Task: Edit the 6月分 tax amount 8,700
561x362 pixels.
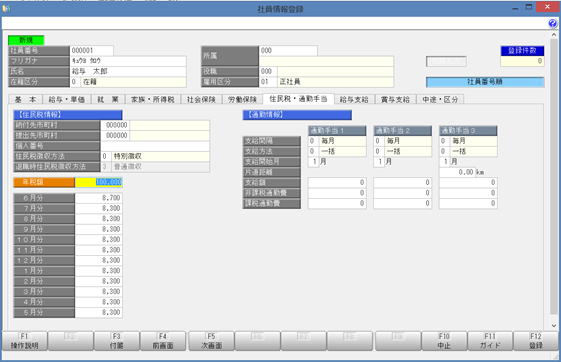Action: 99,198
